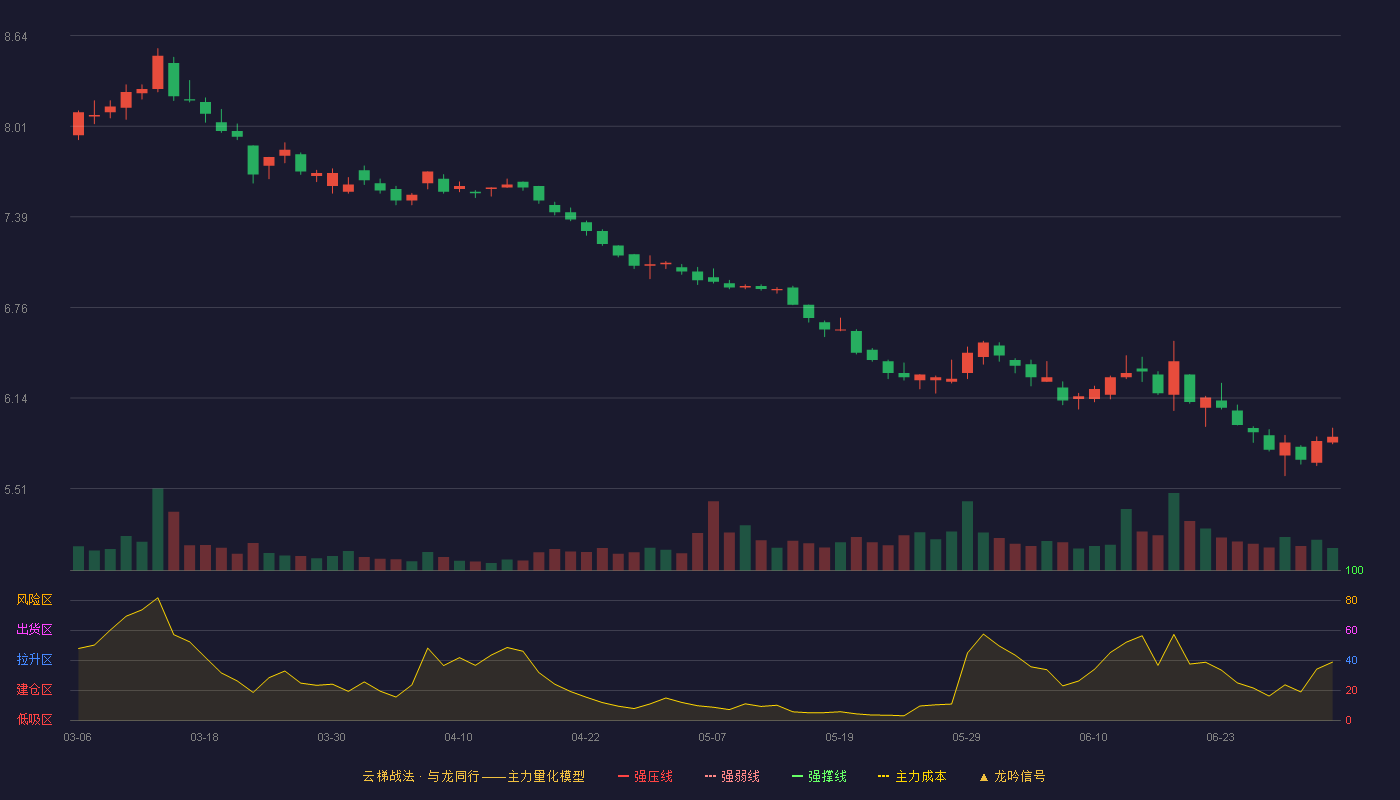
Task: Click the 6.14 price axis label
Action: click(16, 399)
